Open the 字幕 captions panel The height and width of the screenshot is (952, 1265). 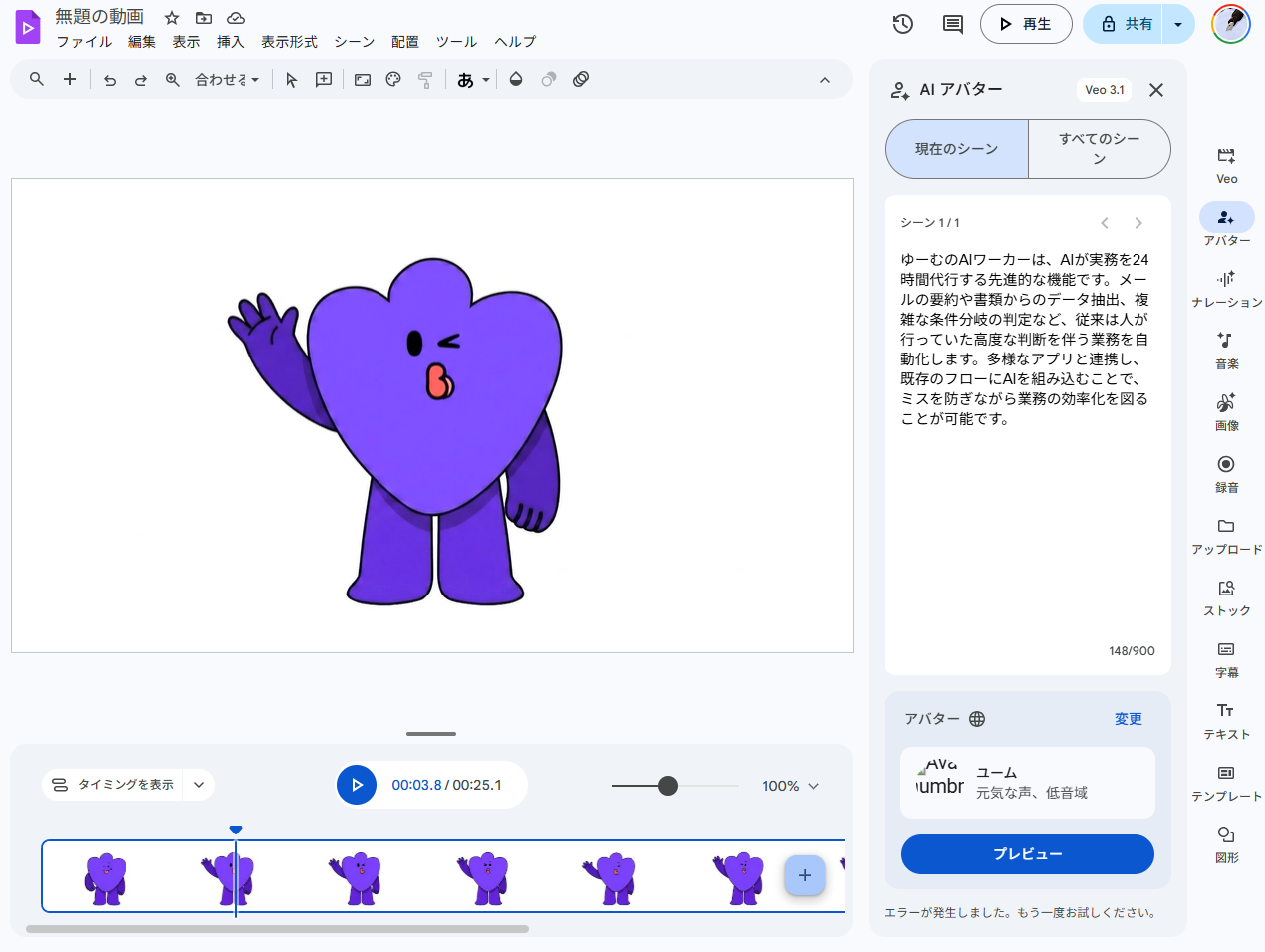pyautogui.click(x=1226, y=659)
